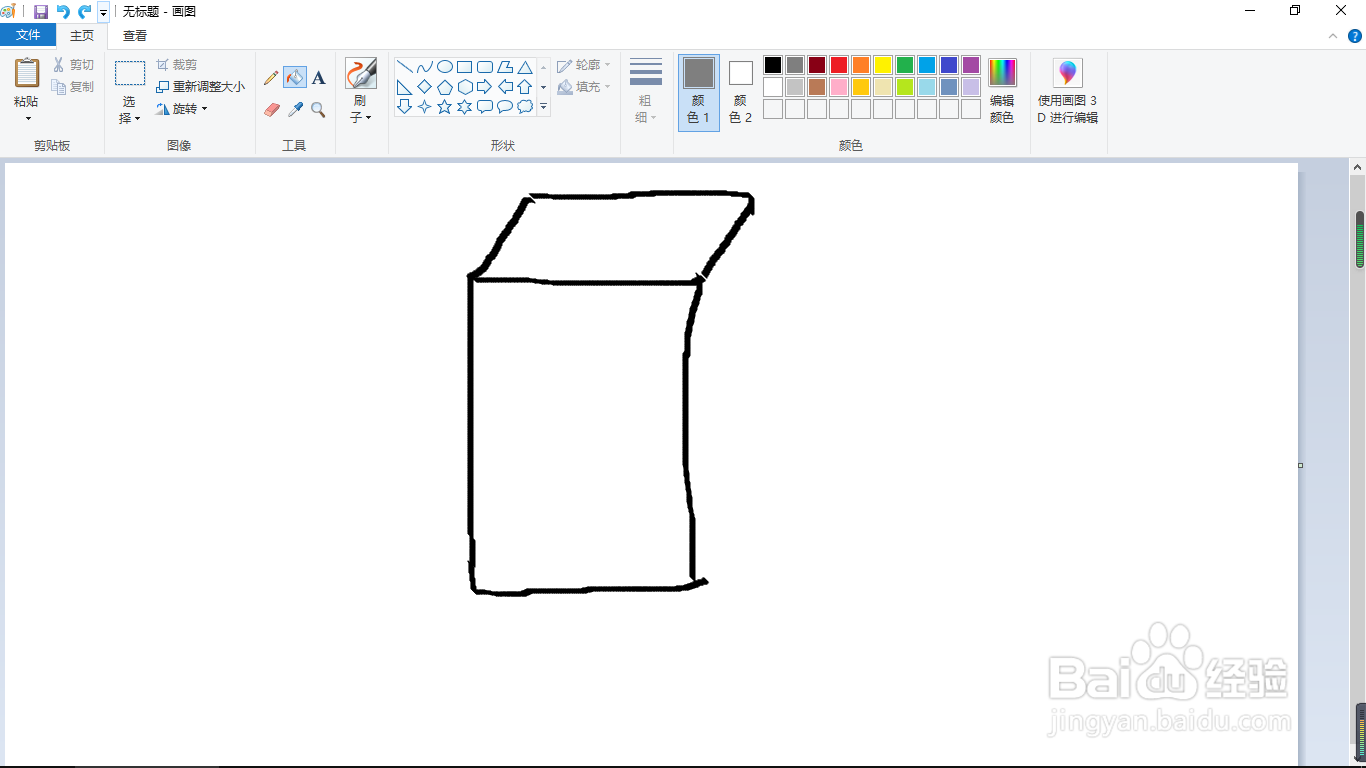The image size is (1366, 768).
Task: Open the Size (粗细) line thickness dropdown
Action: pyautogui.click(x=646, y=91)
